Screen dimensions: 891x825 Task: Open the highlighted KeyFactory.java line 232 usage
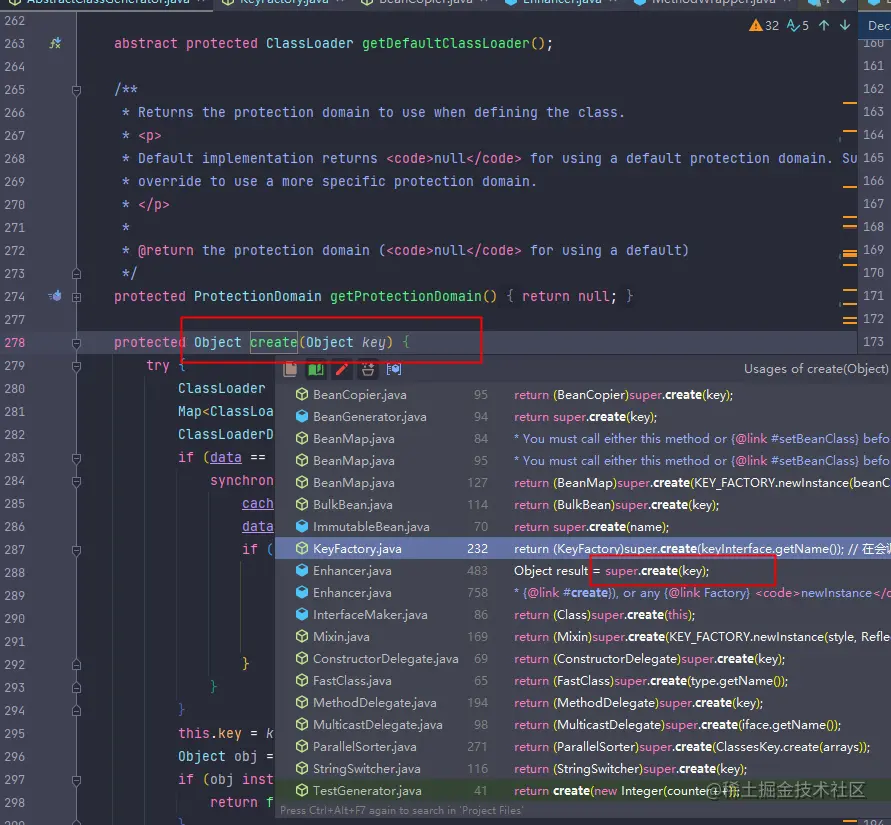coord(583,548)
